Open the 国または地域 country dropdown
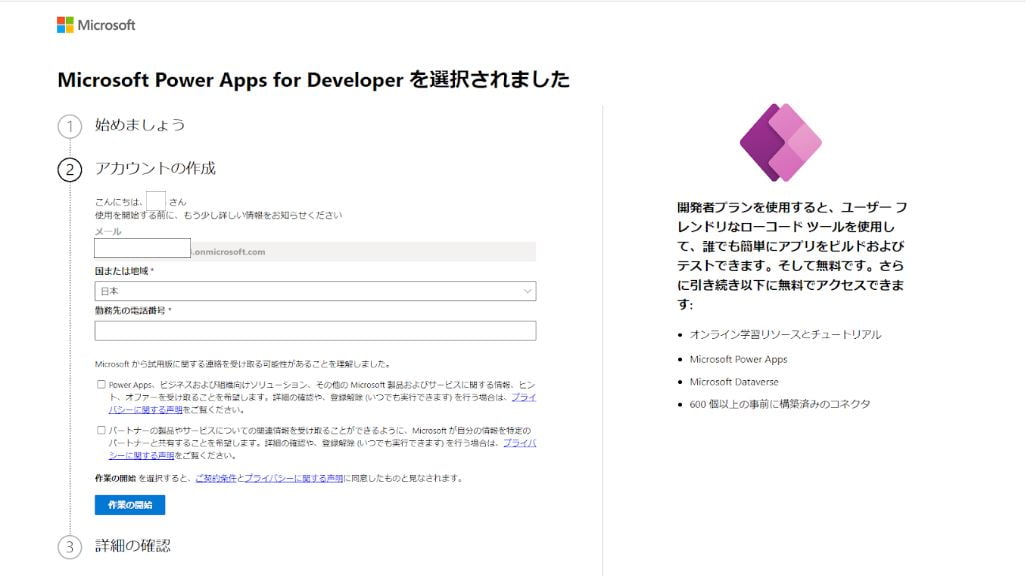The image size is (1026, 576). click(315, 291)
